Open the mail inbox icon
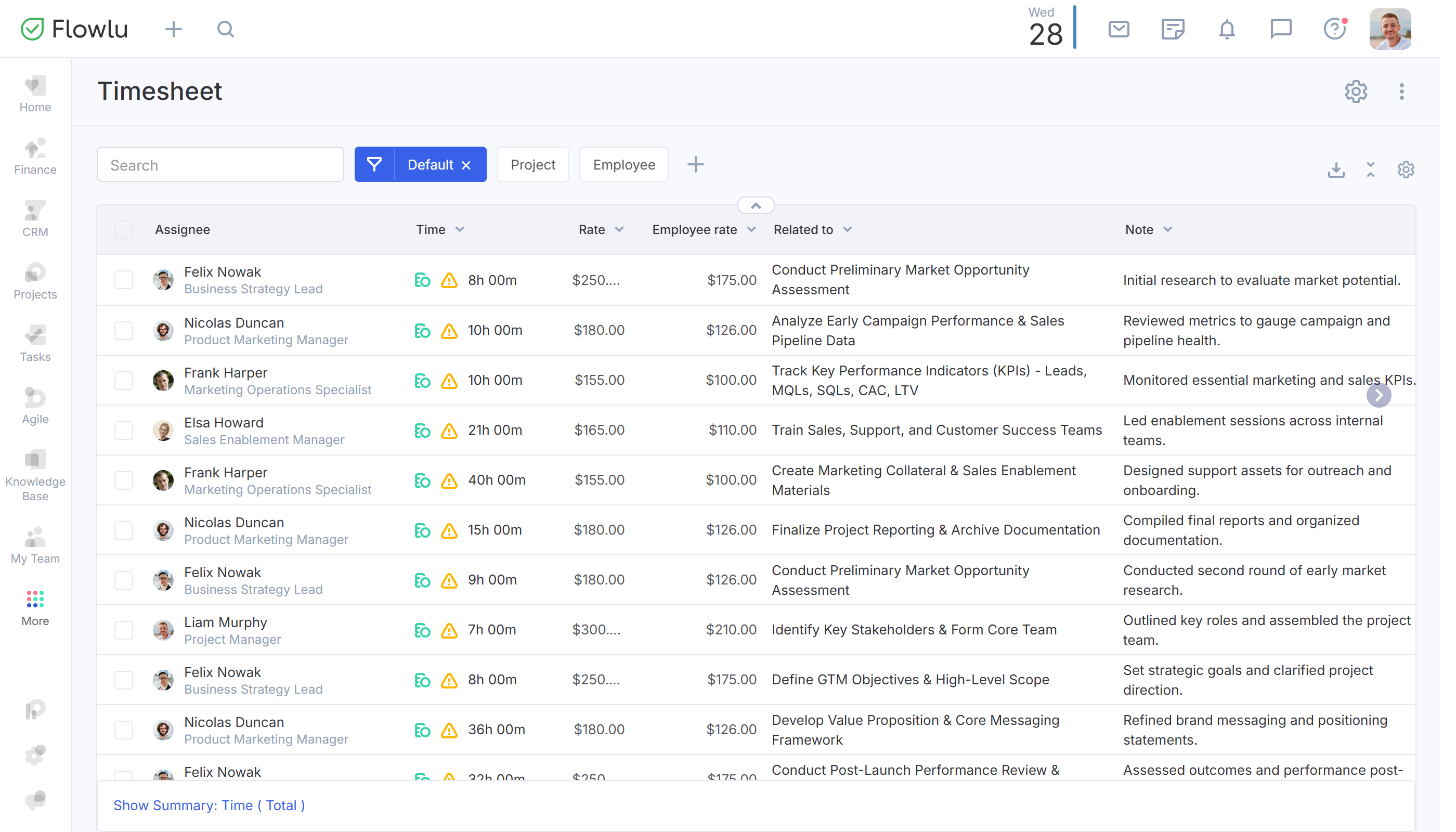1456x832 pixels. click(x=1119, y=29)
